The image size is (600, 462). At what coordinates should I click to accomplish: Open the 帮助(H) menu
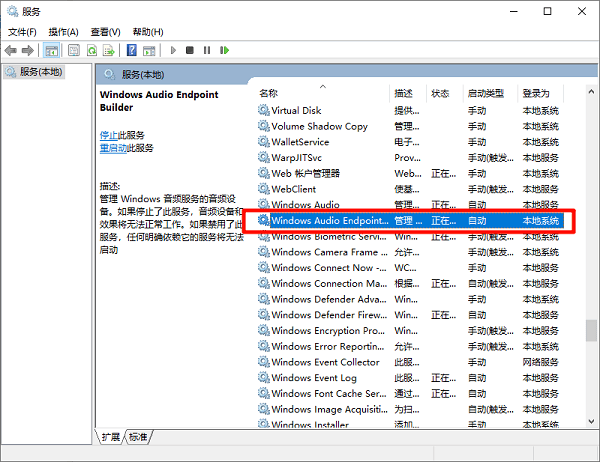(x=148, y=32)
